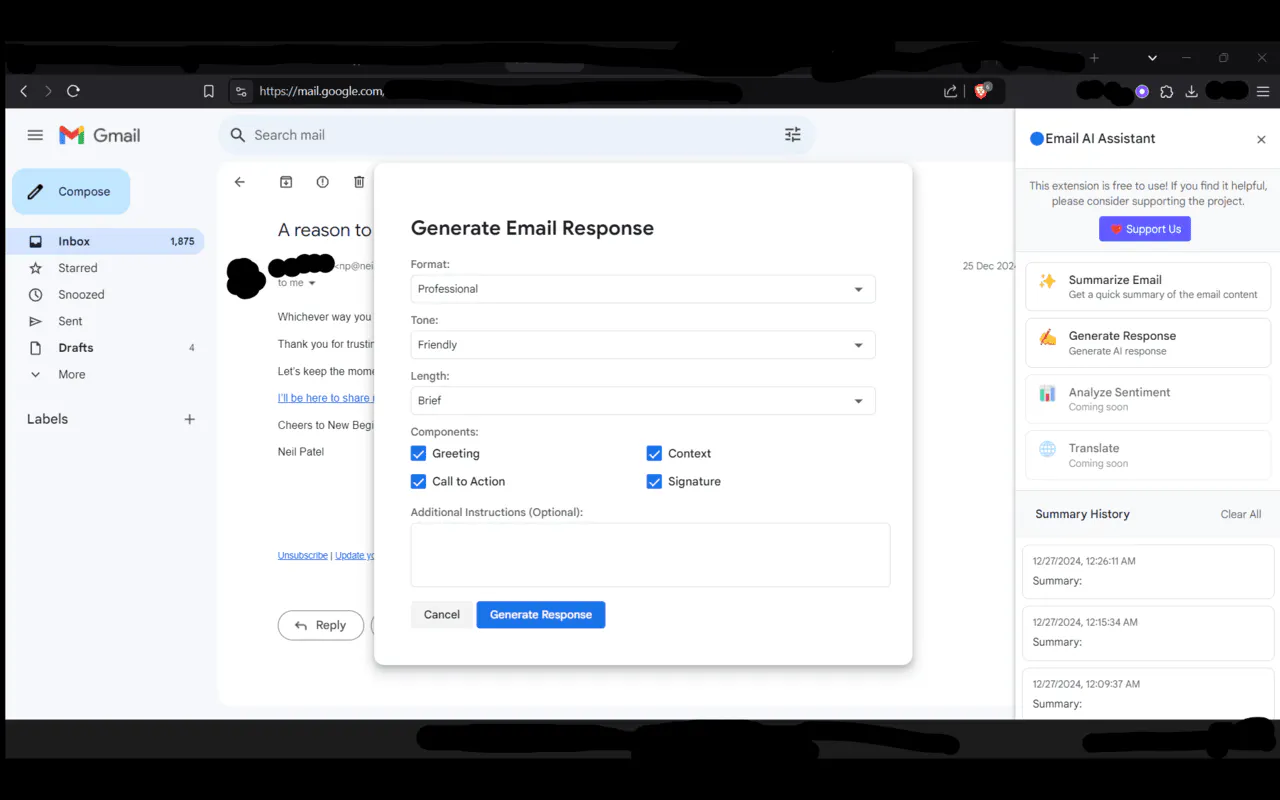The image size is (1280, 800).
Task: Cancel the Generate Email Response dialog
Action: (x=441, y=615)
